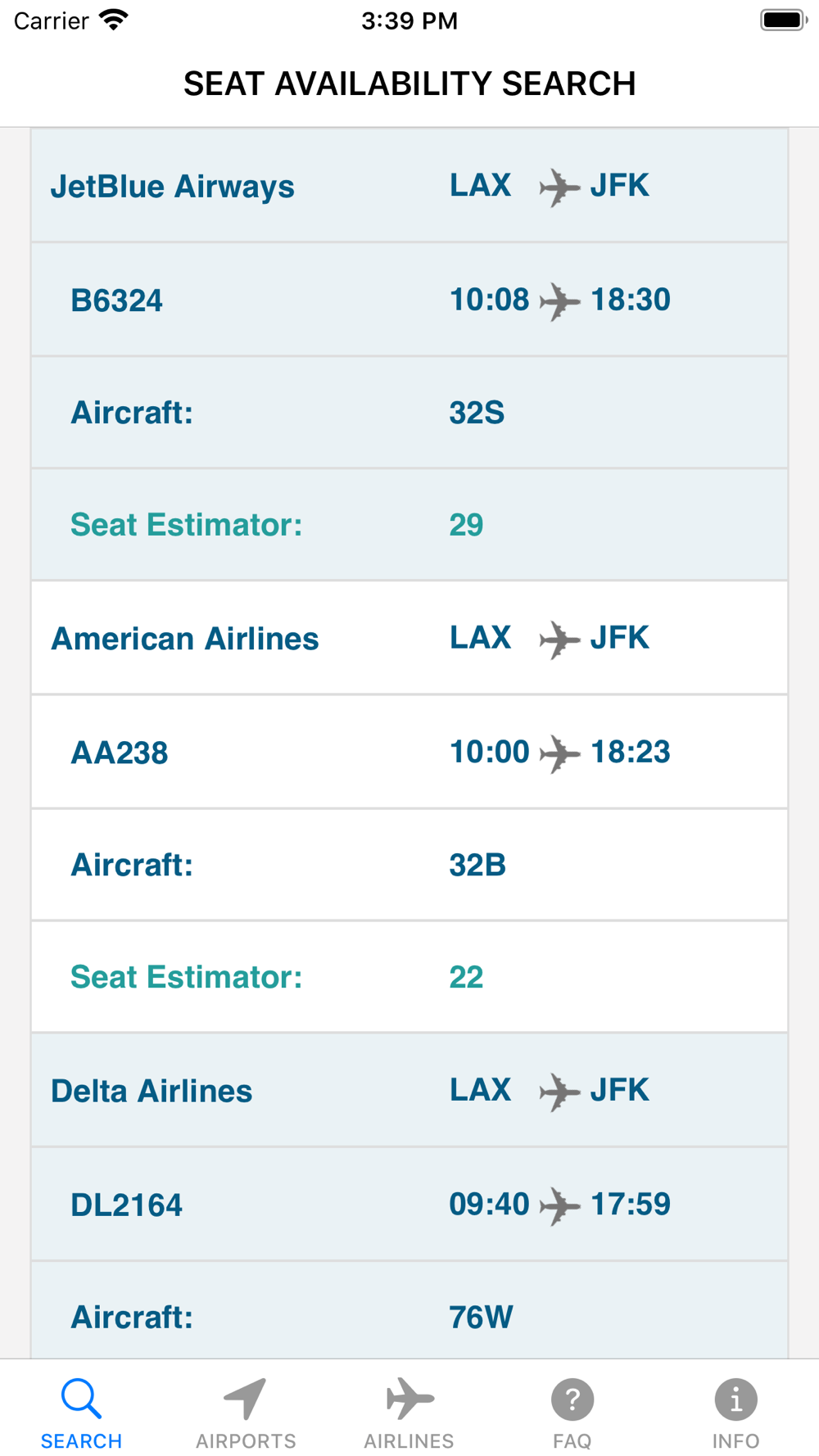Tap flight number DL2164

126,1205
